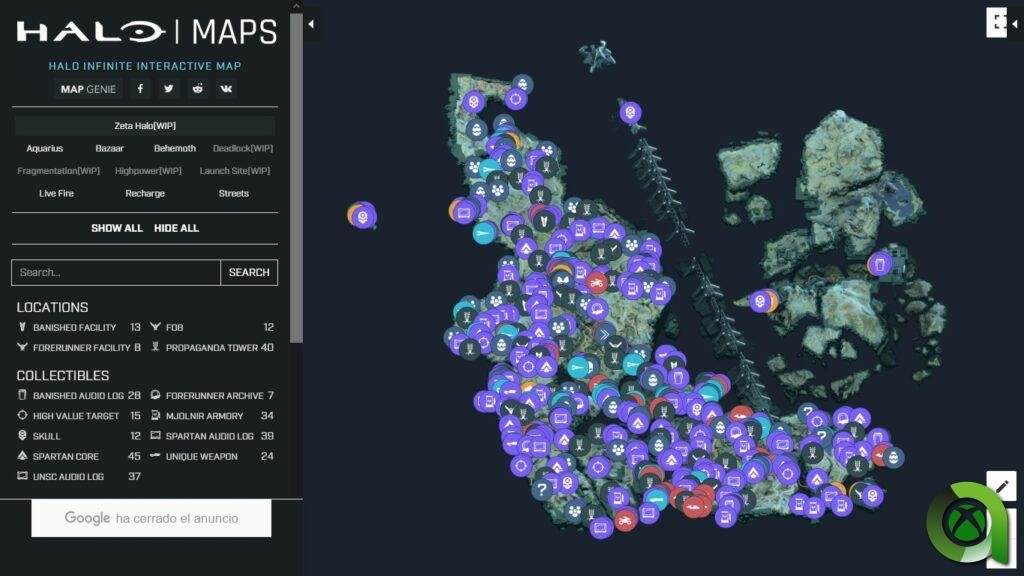Screen dimensions: 1024x576
Task: Switch to the Live Fire map
Action: point(56,193)
